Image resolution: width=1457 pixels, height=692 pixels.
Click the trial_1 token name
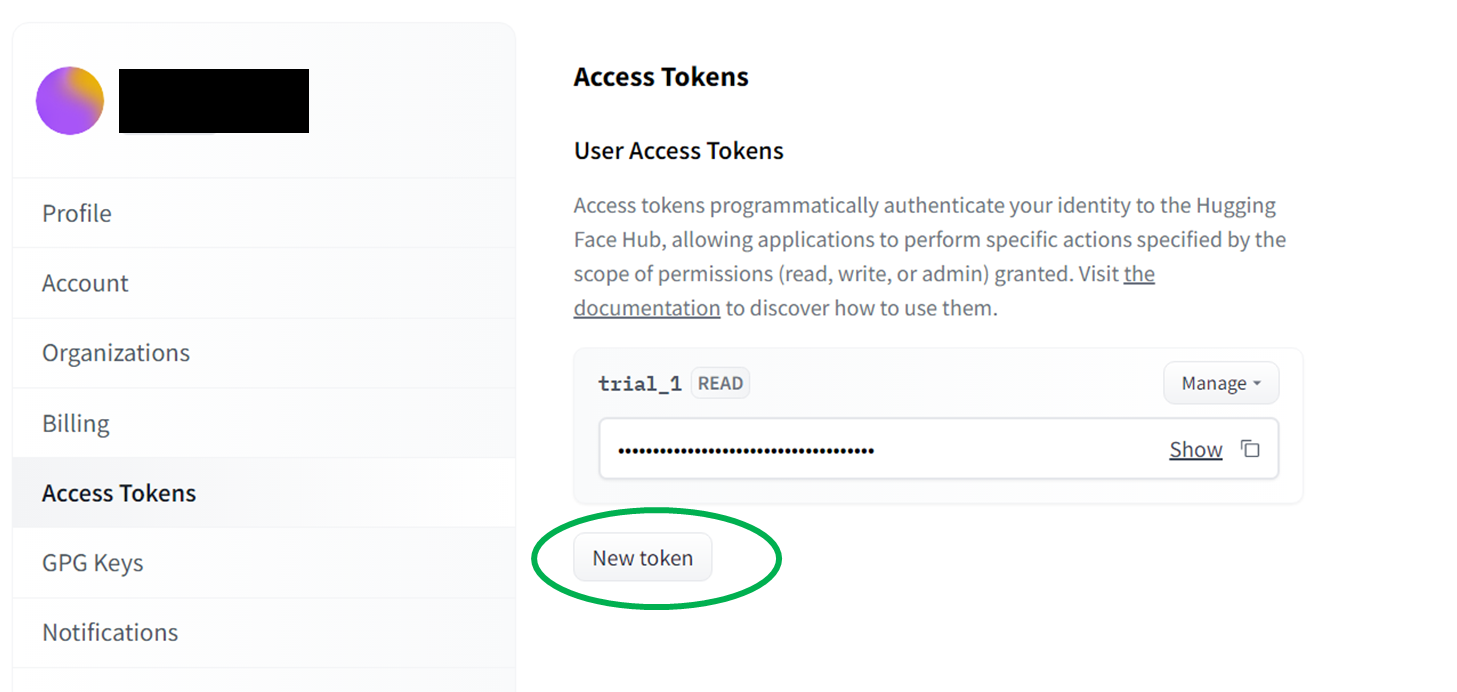coord(640,384)
